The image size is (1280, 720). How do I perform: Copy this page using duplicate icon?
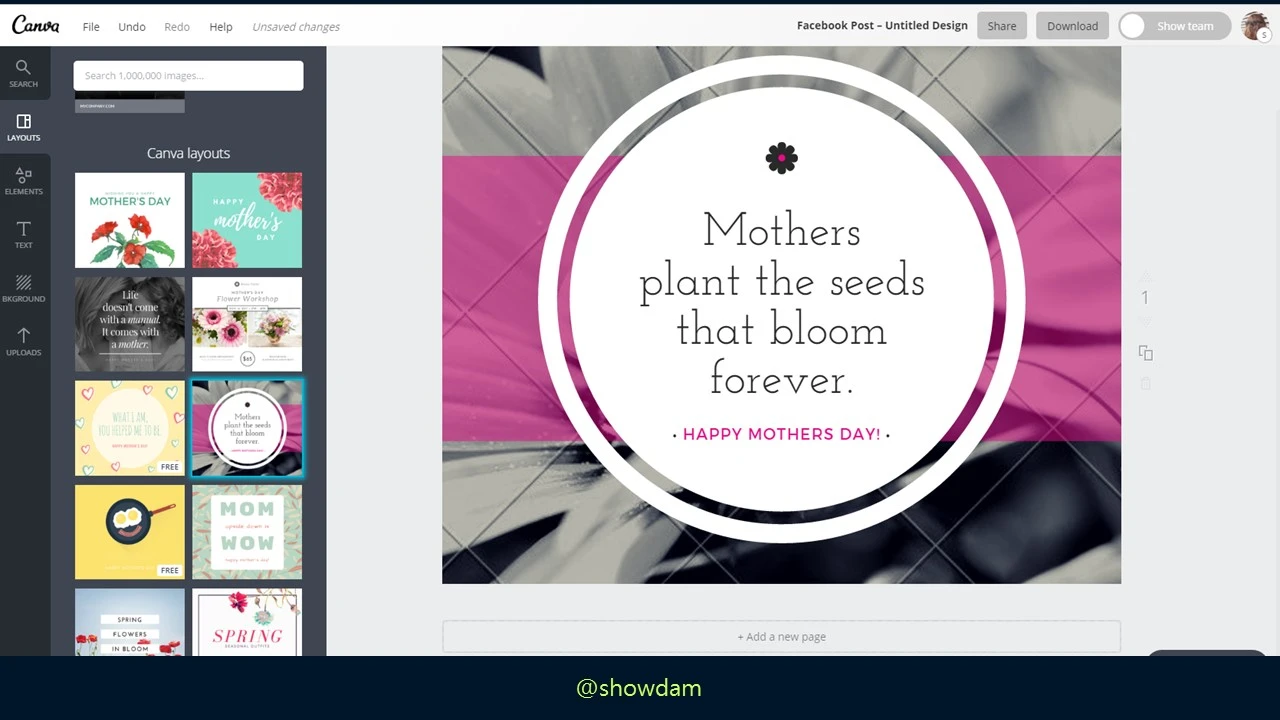click(1146, 353)
